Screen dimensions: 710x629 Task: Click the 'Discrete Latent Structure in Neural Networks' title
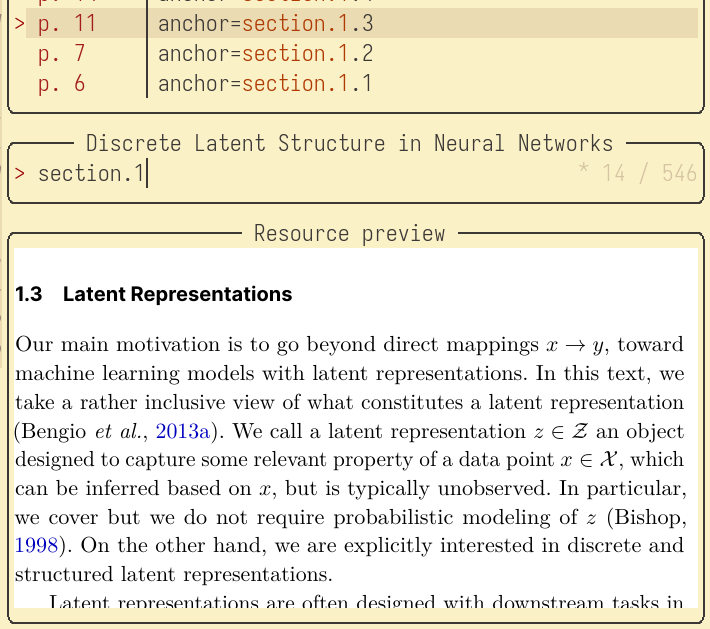[349, 143]
